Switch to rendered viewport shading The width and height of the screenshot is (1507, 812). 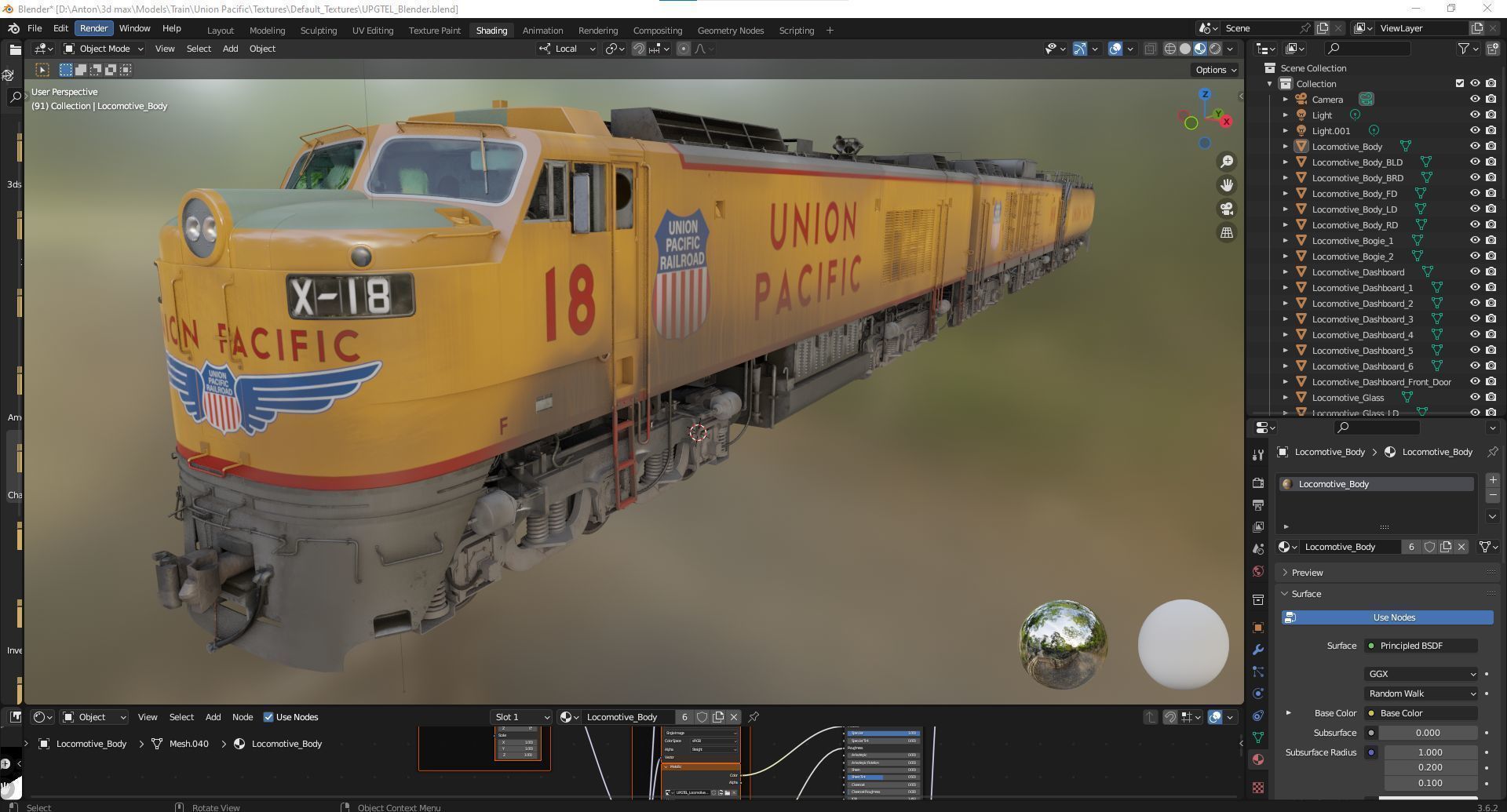coord(1215,49)
